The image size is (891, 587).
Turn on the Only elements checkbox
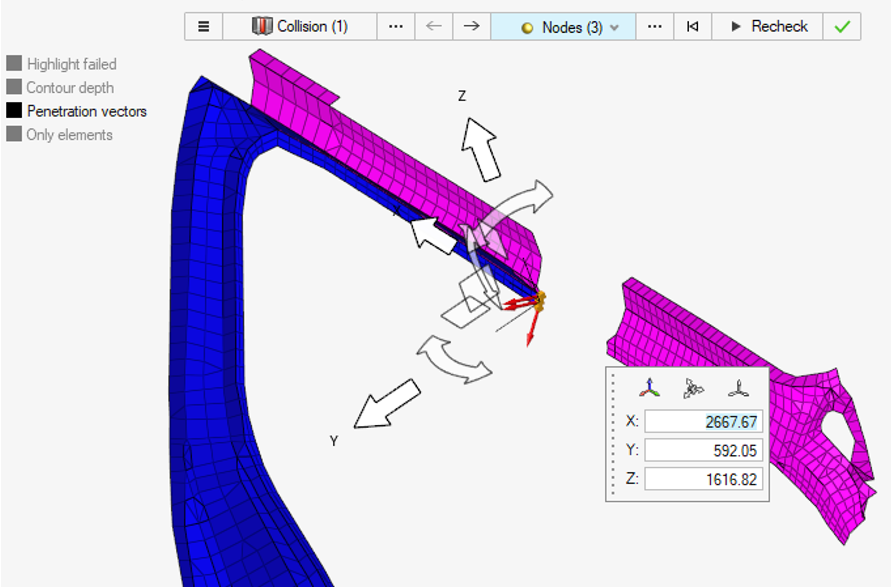[x=14, y=134]
